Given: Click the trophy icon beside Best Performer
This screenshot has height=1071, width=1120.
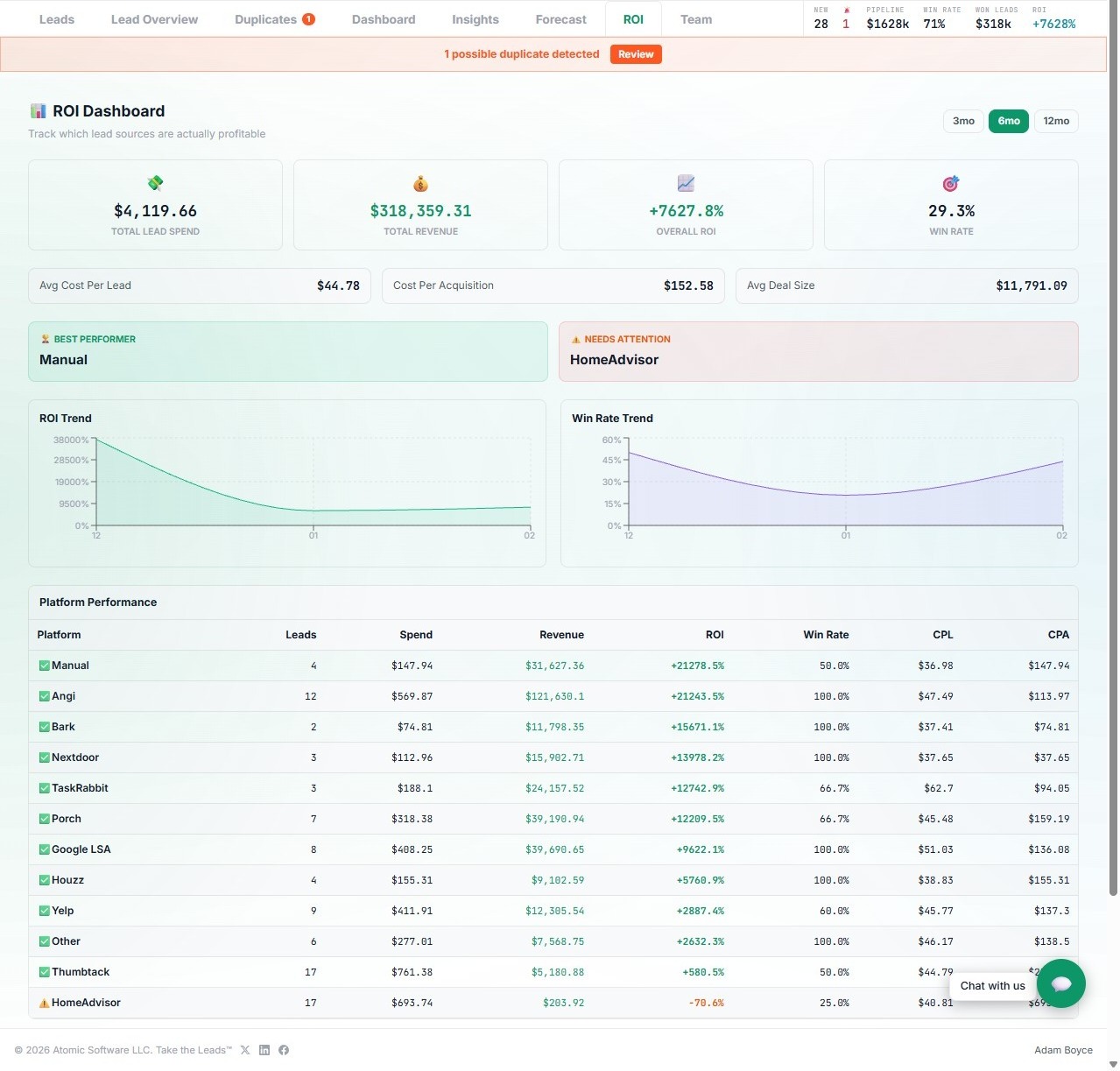Looking at the screenshot, I should pyautogui.click(x=45, y=339).
